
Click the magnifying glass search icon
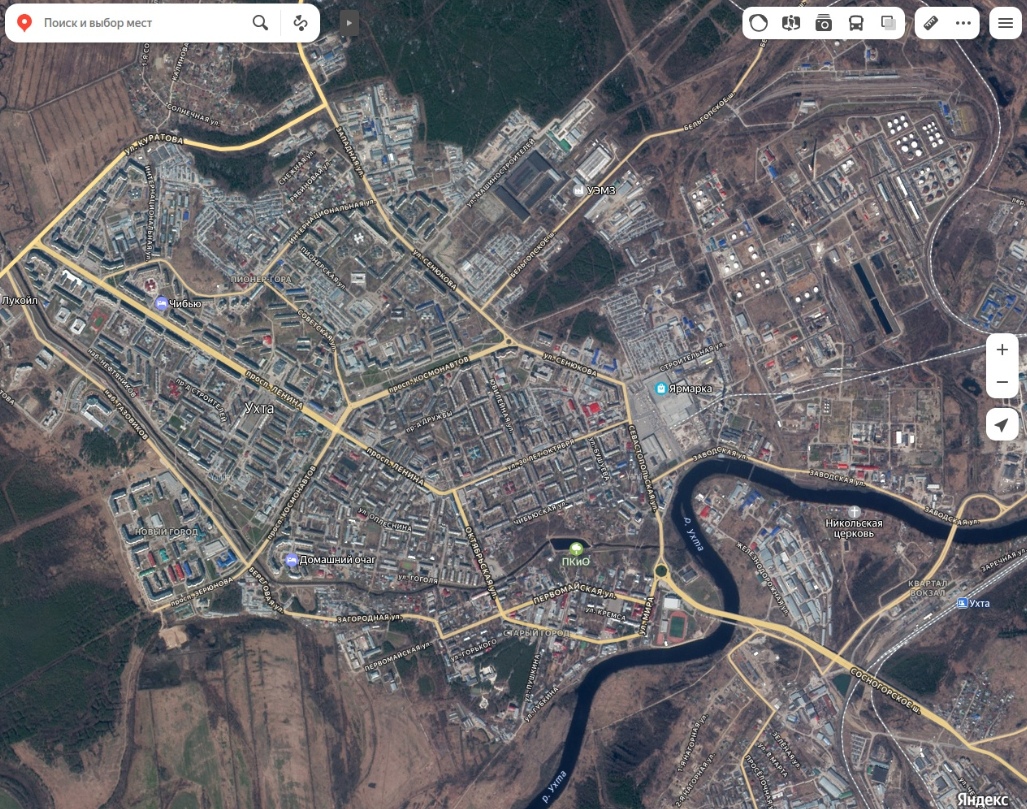point(260,23)
